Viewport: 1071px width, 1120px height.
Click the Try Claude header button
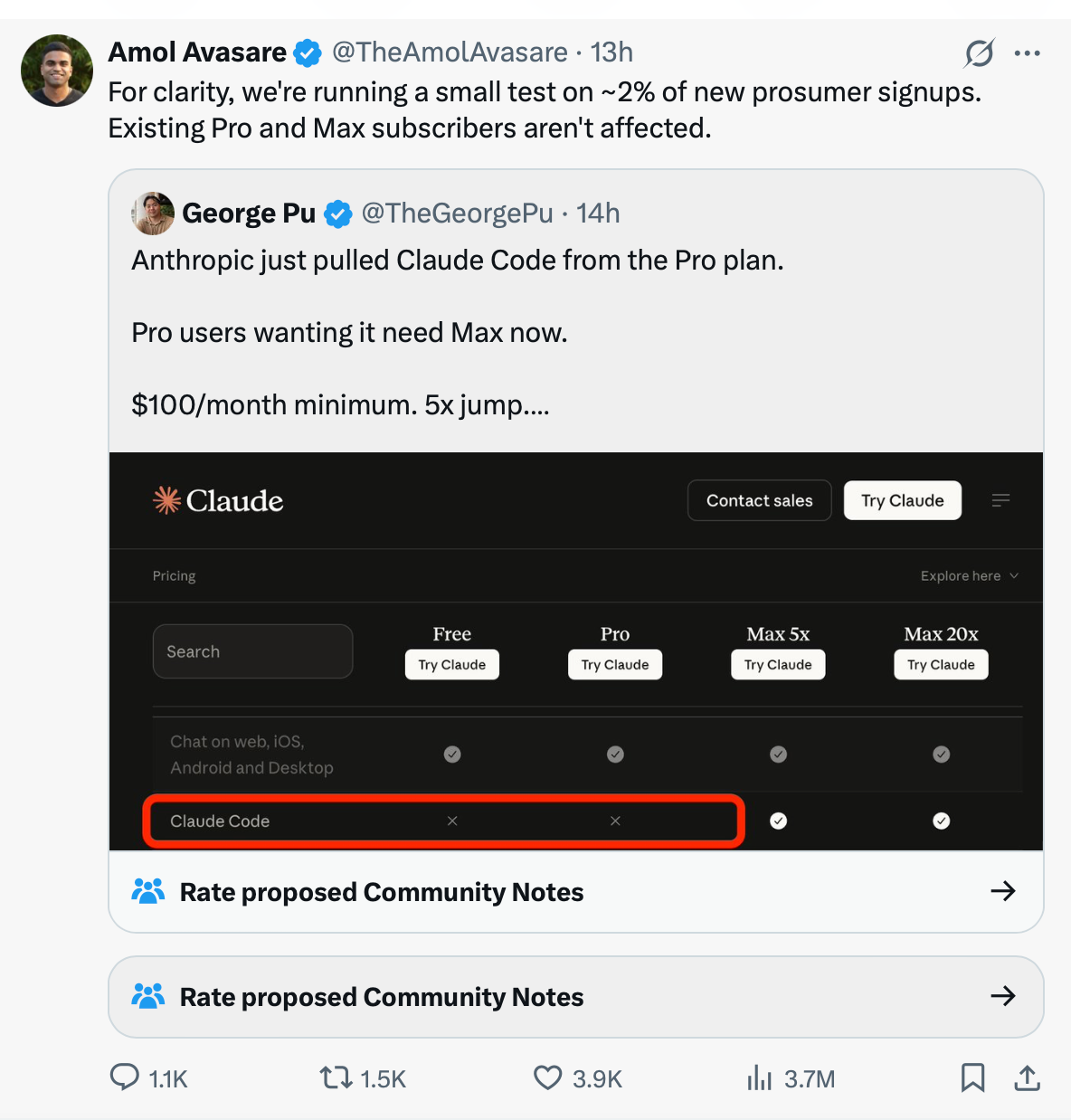902,499
